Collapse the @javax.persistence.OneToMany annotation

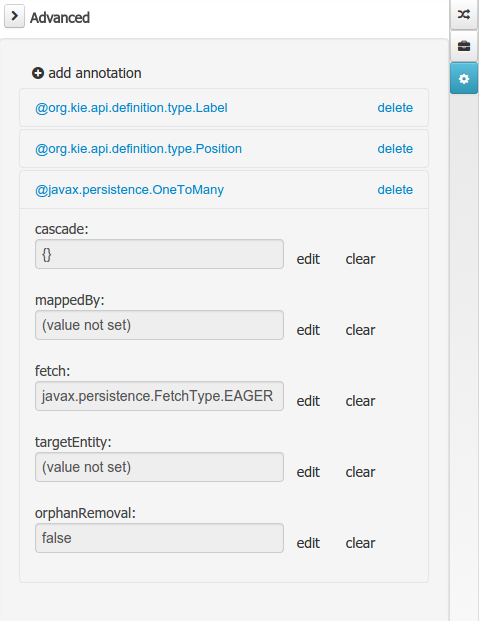coord(129,190)
